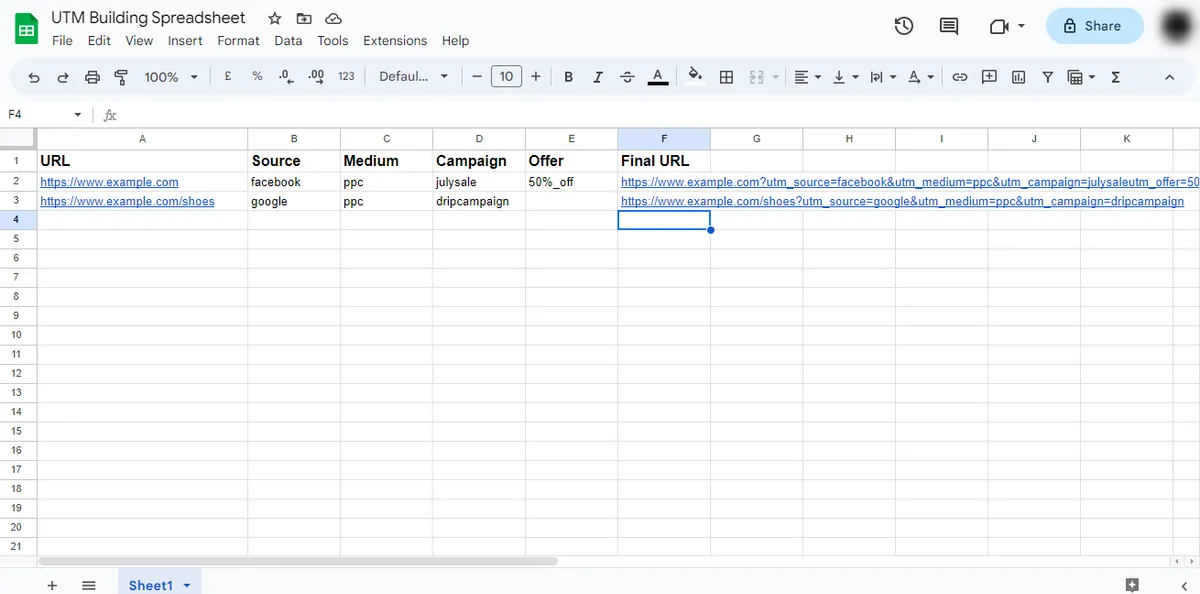
Task: Open the https://www.example.com/shoes link
Action: 126,201
